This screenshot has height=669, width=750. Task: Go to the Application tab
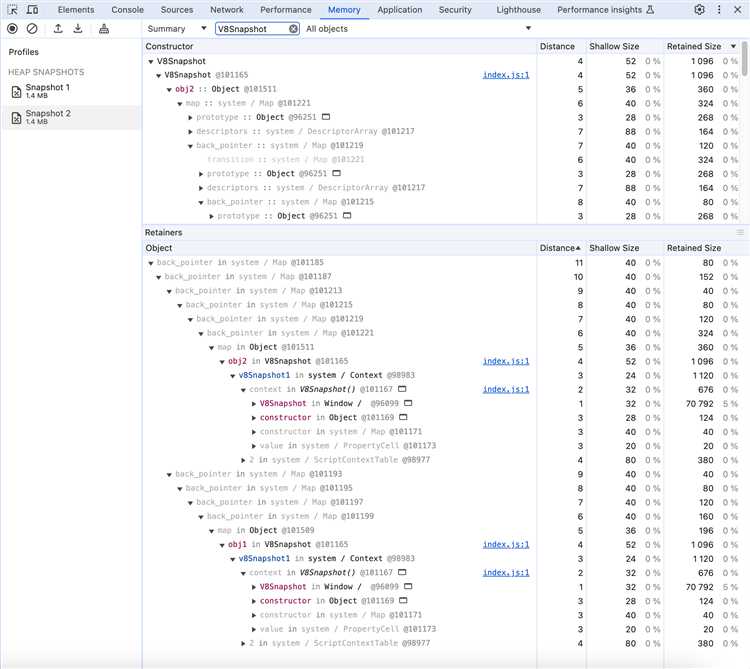point(400,10)
